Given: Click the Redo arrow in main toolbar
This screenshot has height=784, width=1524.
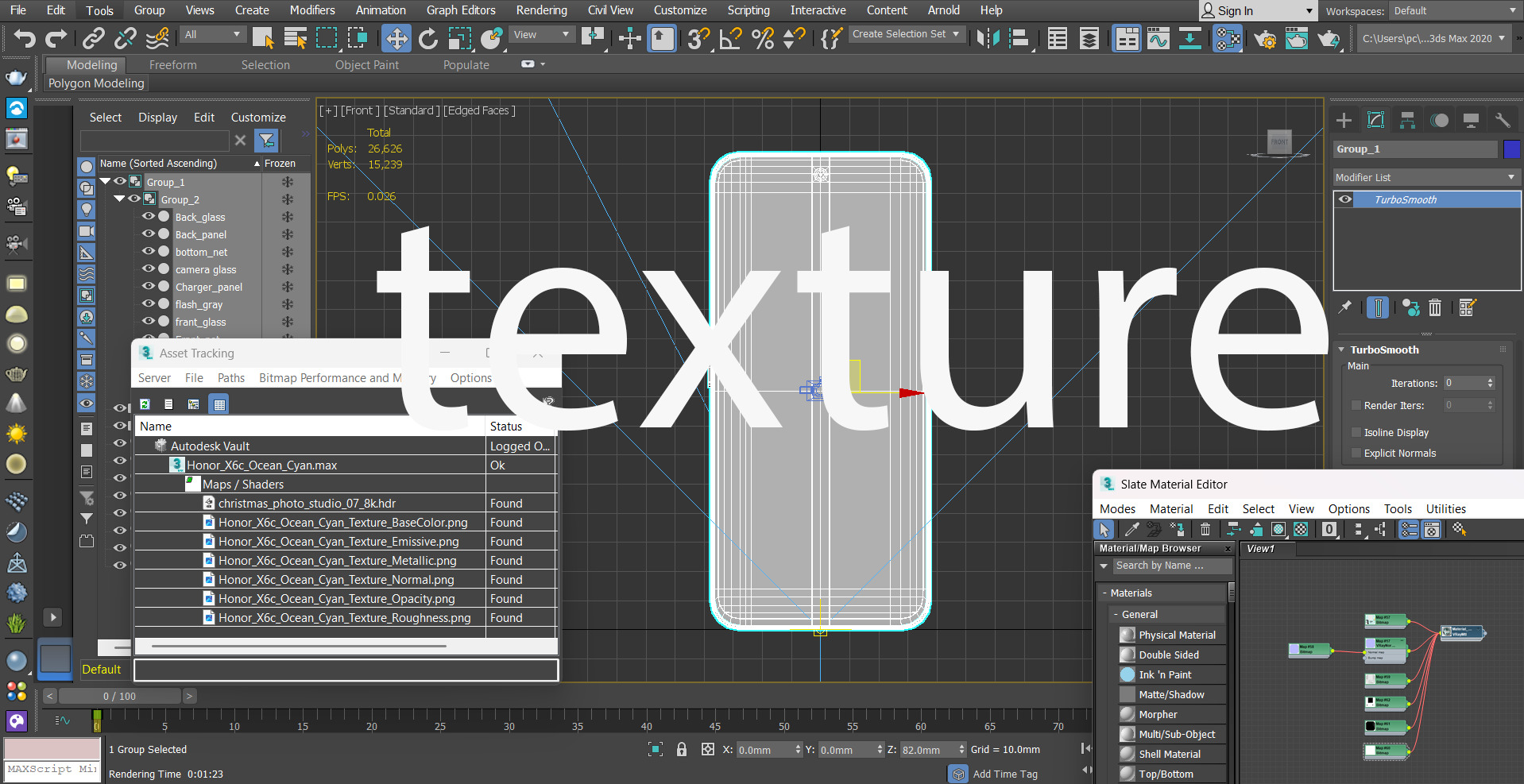Looking at the screenshot, I should 56,37.
